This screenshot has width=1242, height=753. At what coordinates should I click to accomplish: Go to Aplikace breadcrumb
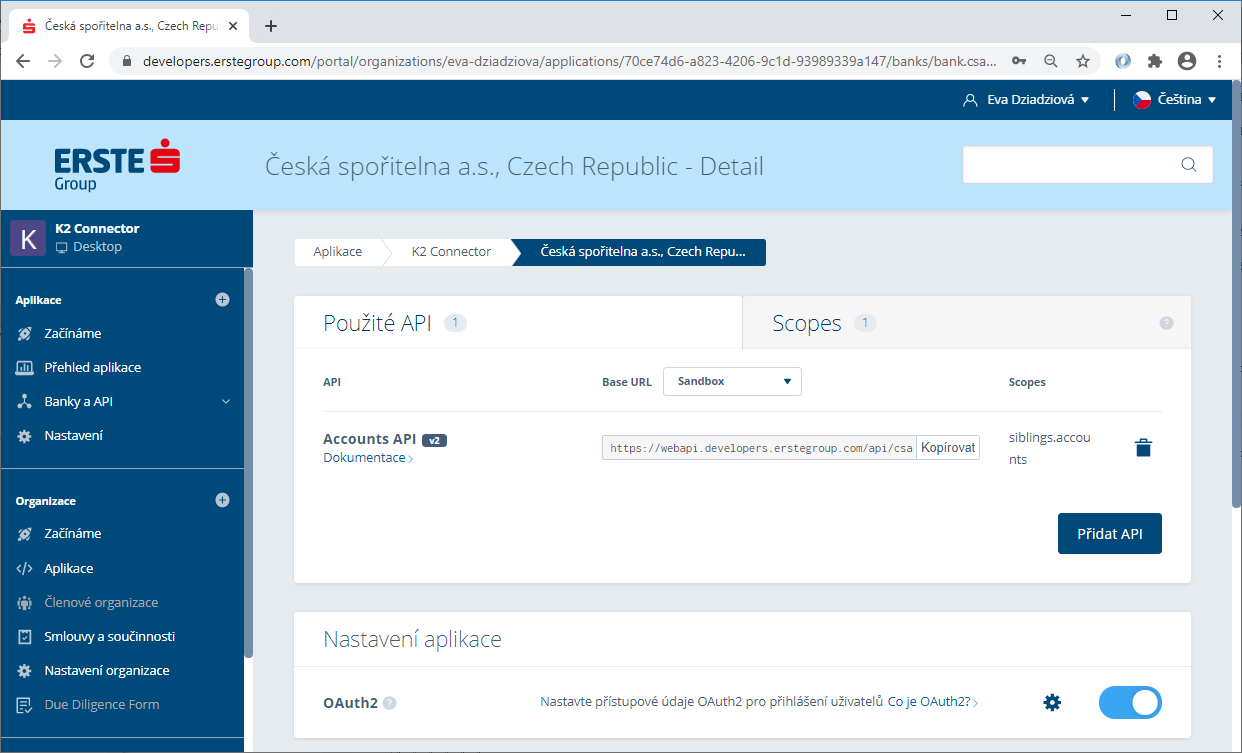(x=338, y=252)
